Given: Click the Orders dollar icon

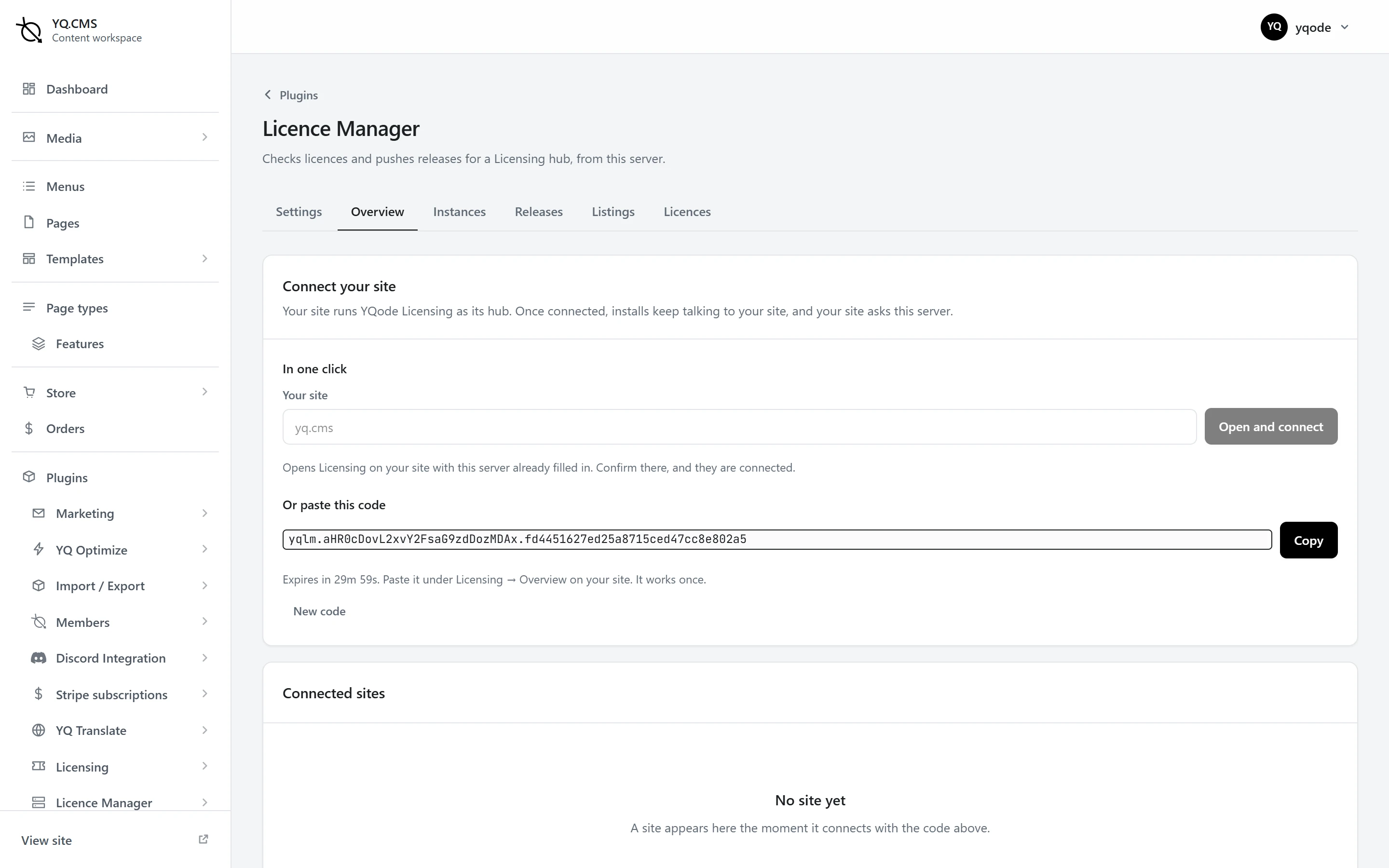Looking at the screenshot, I should pos(29,428).
